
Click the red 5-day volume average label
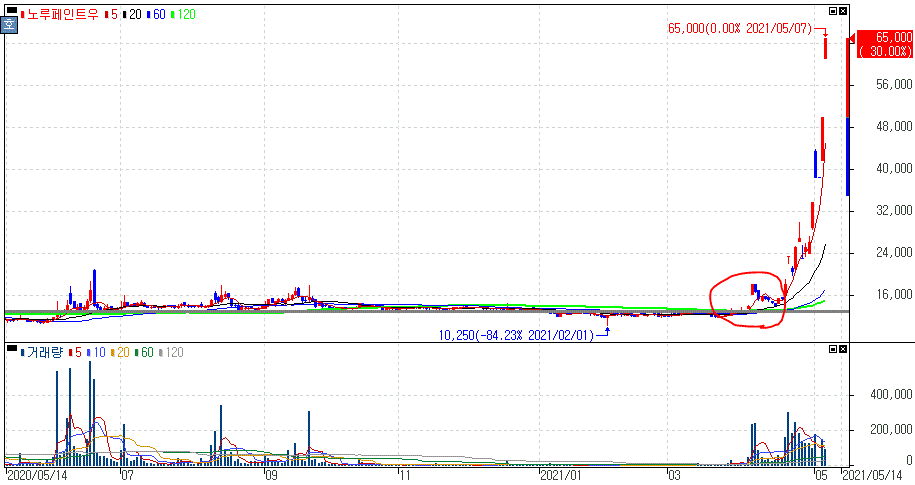click(x=75, y=353)
